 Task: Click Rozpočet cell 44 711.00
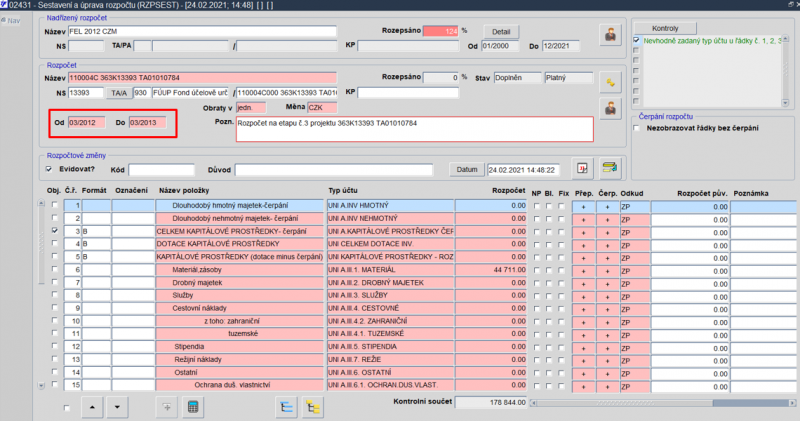[x=490, y=269]
